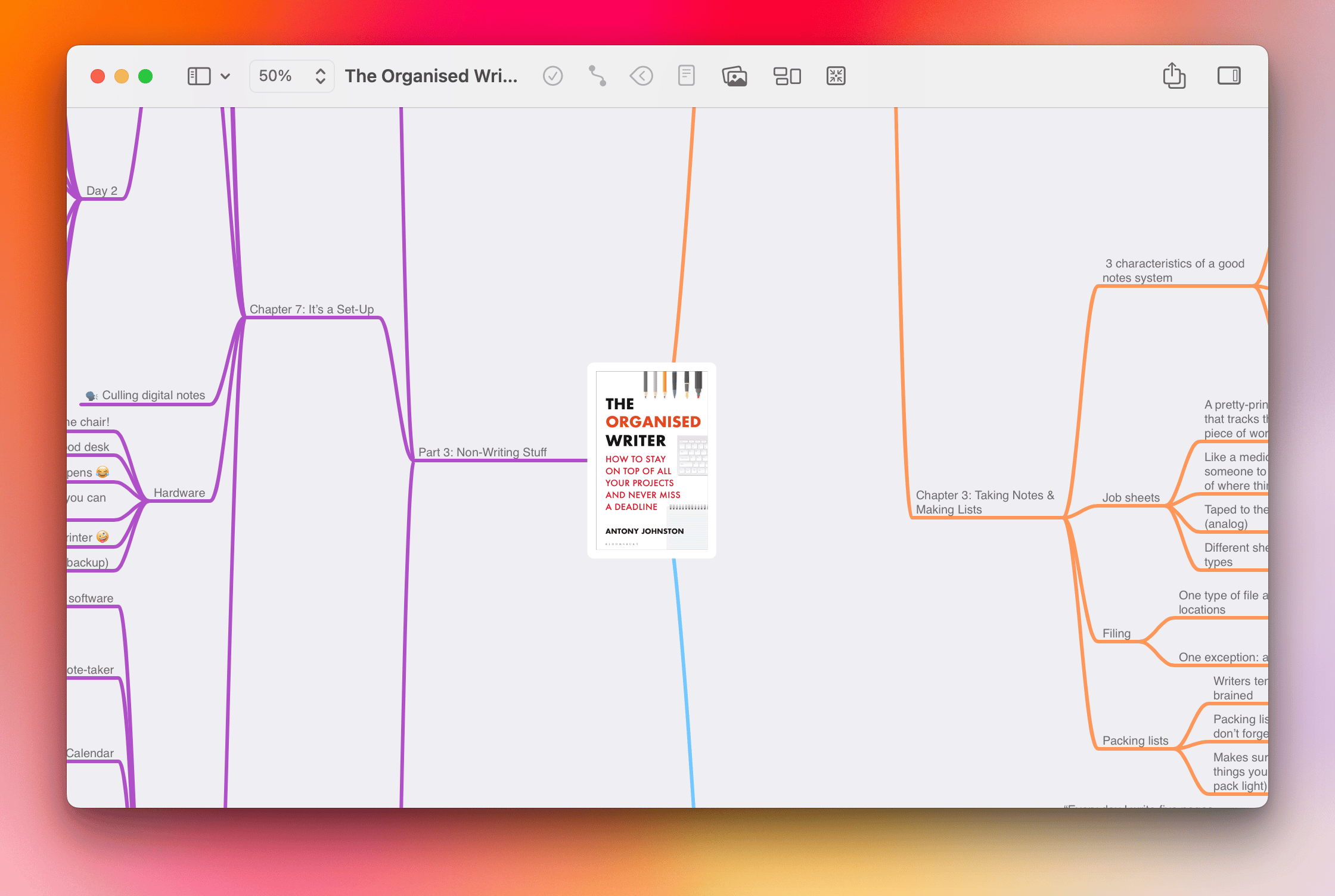This screenshot has height=896, width=1335.
Task: Select The Organised Writer book cover node
Action: click(651, 460)
